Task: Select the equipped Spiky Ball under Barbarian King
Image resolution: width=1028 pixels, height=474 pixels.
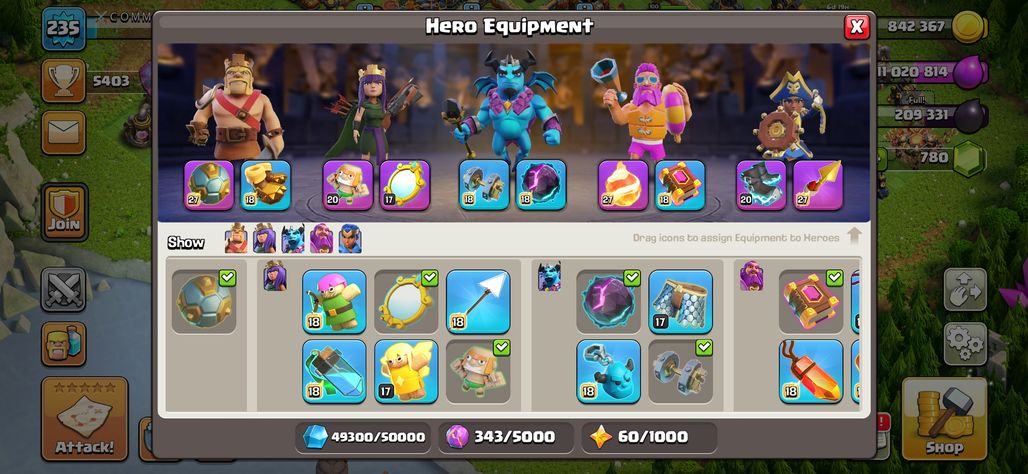Action: click(x=209, y=185)
